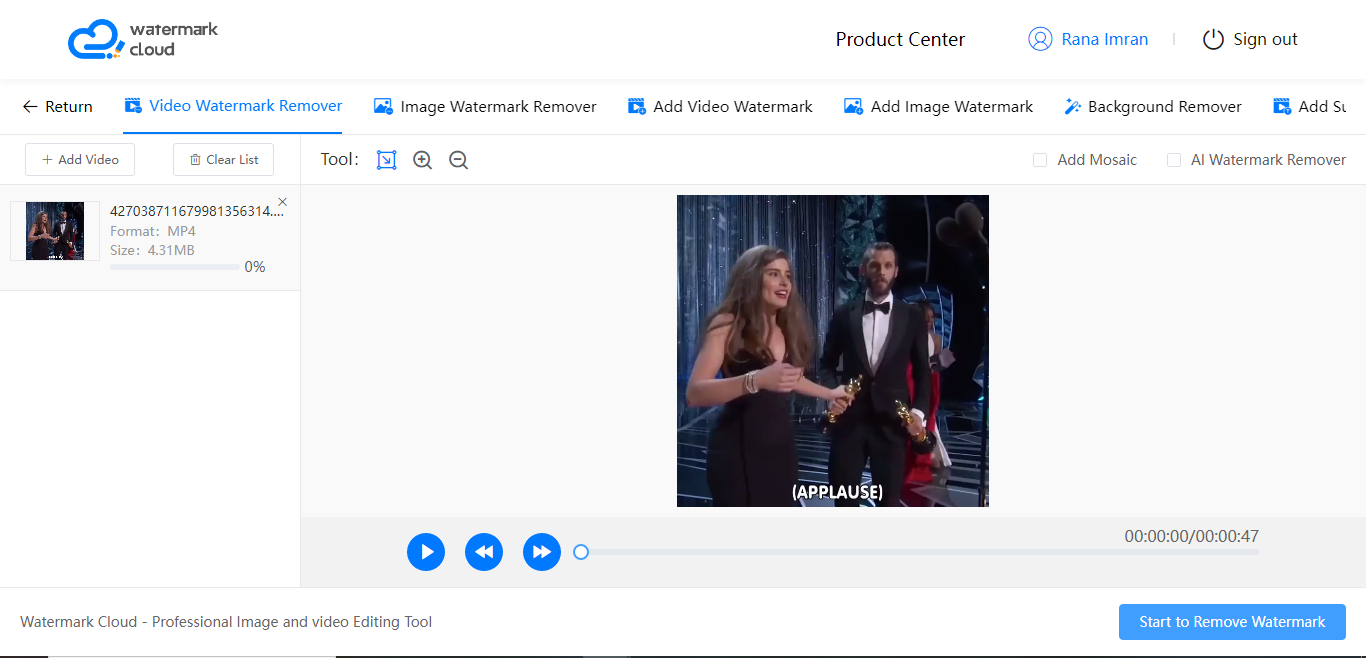This screenshot has height=658, width=1366.
Task: Click the Sign out text
Action: (x=1265, y=39)
